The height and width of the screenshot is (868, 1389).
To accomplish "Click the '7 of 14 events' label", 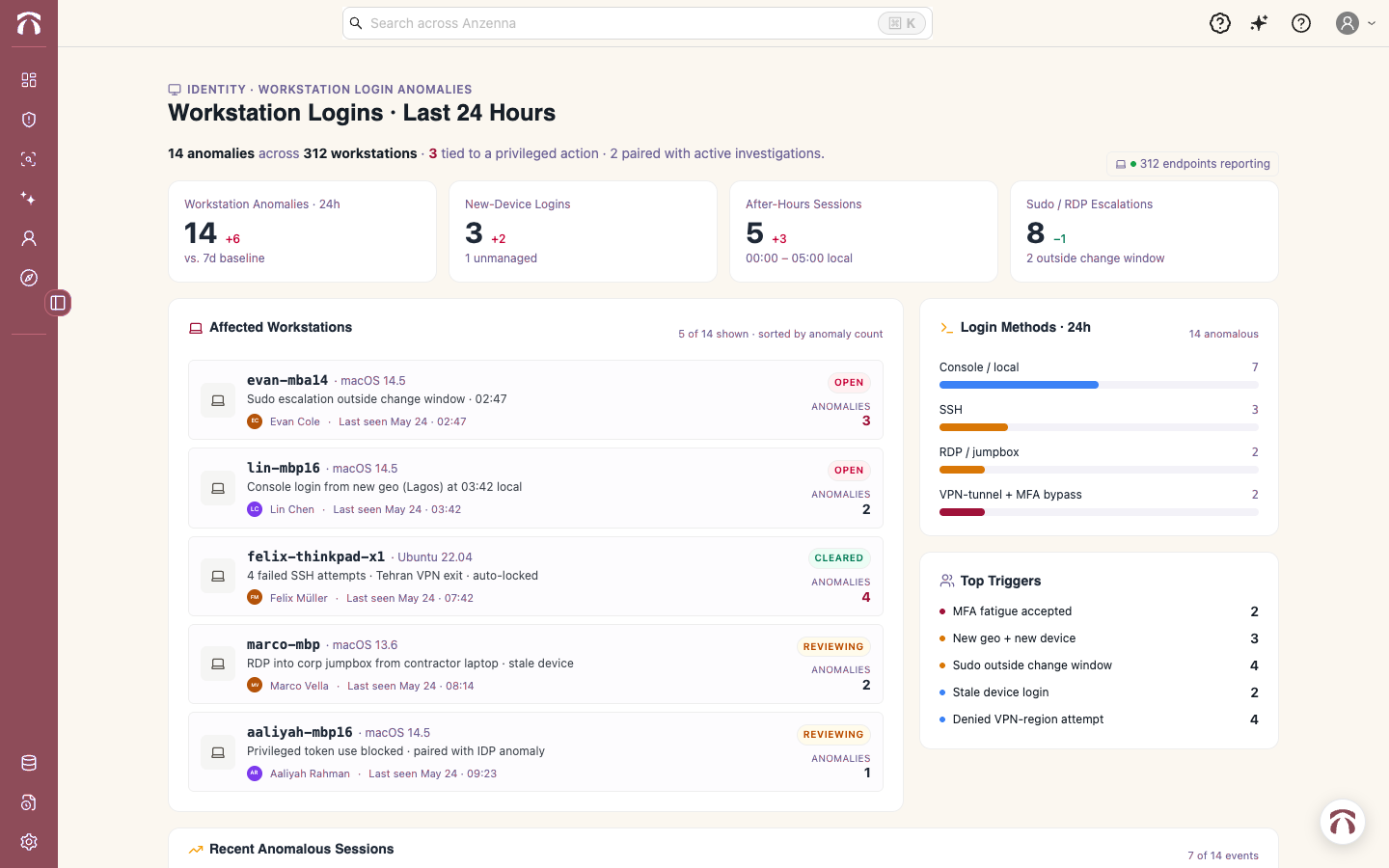I will pyautogui.click(x=1223, y=855).
